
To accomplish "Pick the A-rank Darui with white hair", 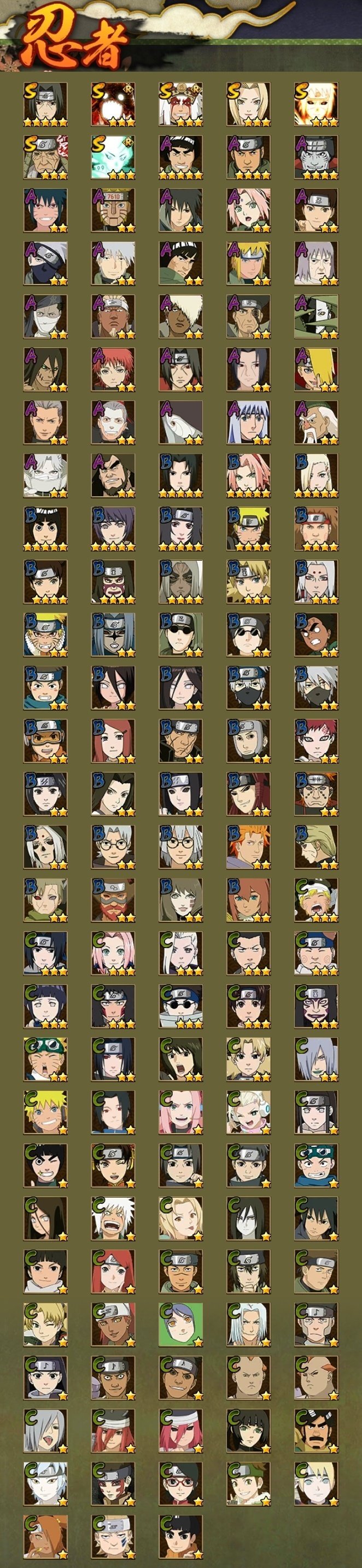I will [x=180, y=317].
